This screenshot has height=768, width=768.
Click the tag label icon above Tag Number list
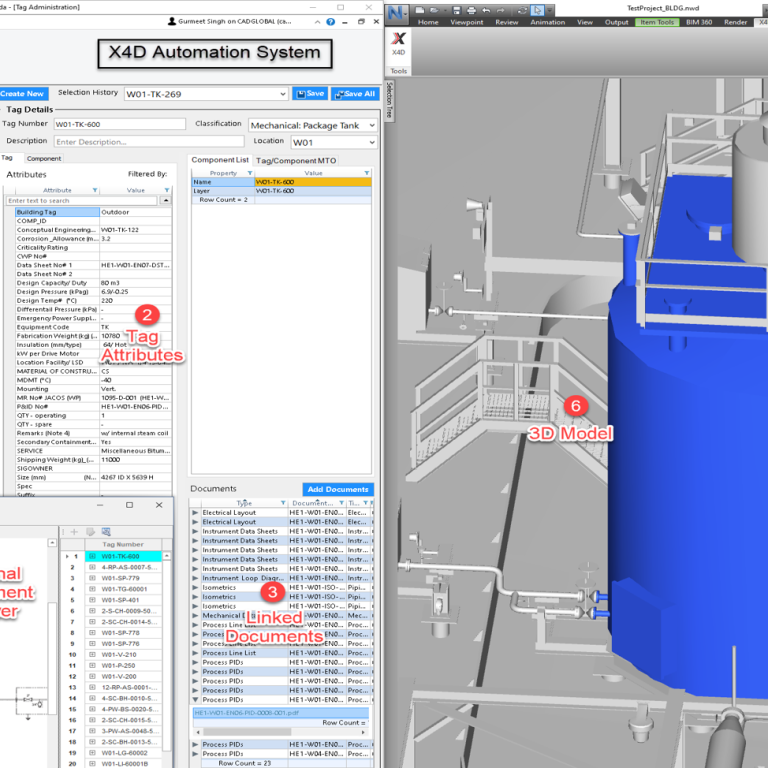coord(90,532)
